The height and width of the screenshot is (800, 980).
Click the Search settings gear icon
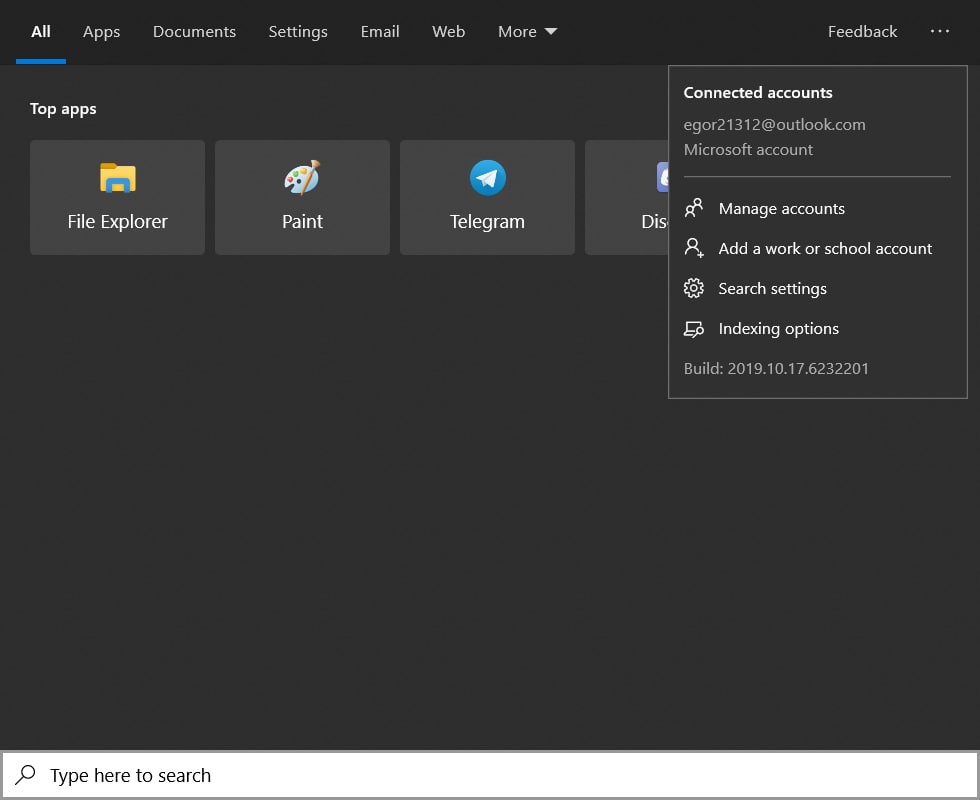tap(694, 288)
